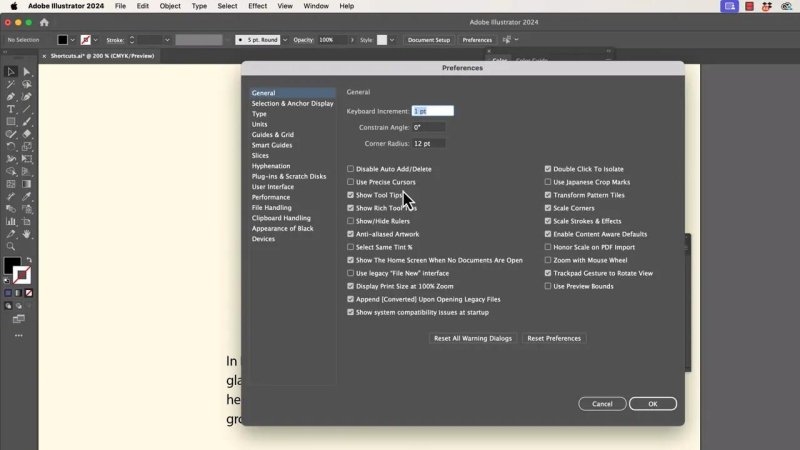Toggle Show/Hide Rulers checkbox
This screenshot has height=450, width=800.
(351, 221)
